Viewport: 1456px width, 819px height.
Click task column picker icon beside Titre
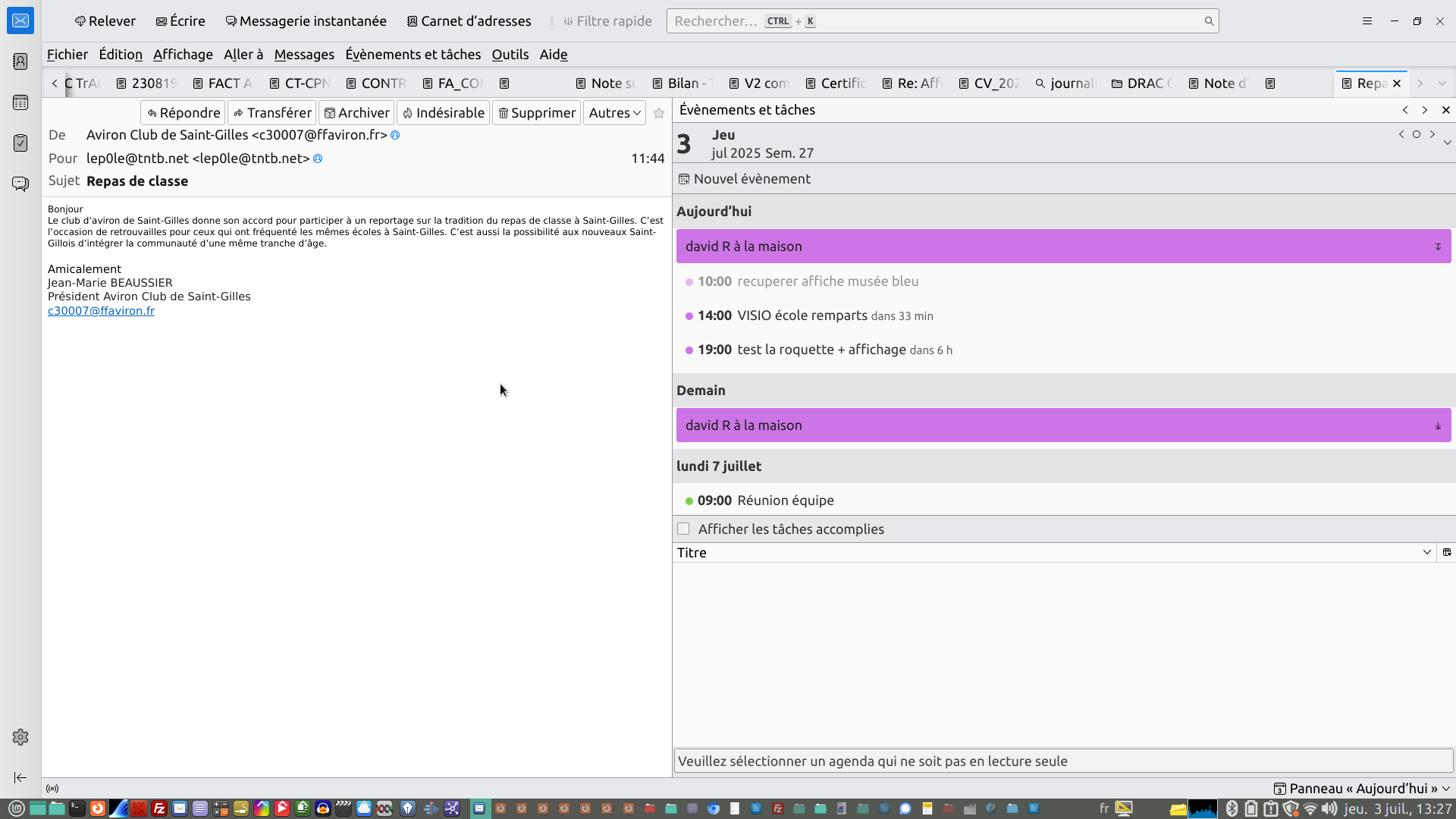pyautogui.click(x=1447, y=553)
